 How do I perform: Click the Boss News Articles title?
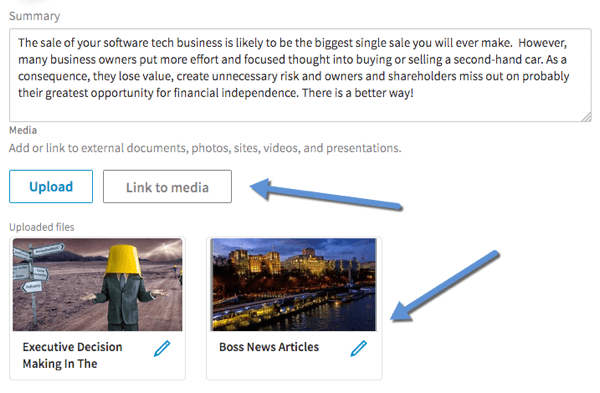point(269,347)
